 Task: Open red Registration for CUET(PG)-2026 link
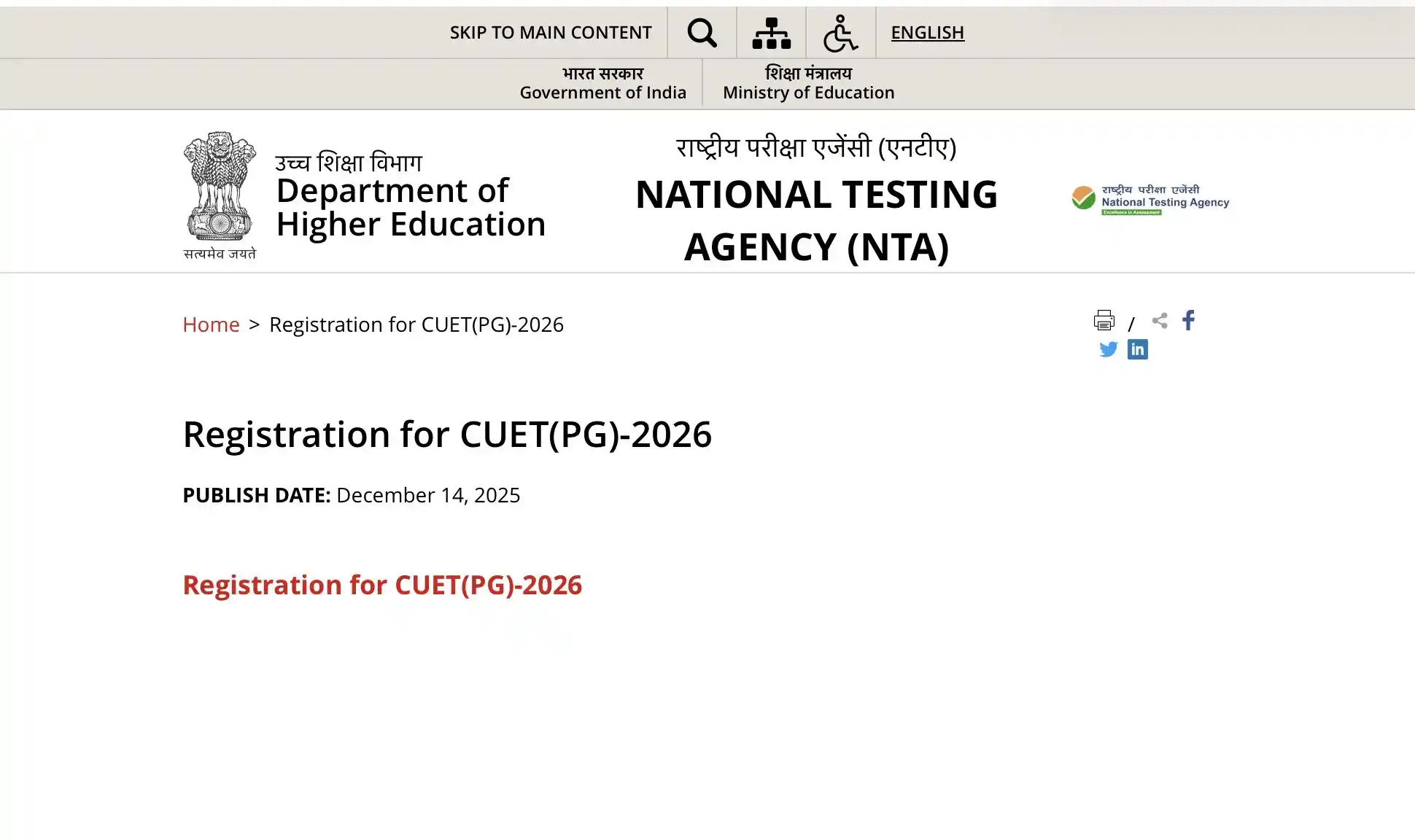click(382, 585)
